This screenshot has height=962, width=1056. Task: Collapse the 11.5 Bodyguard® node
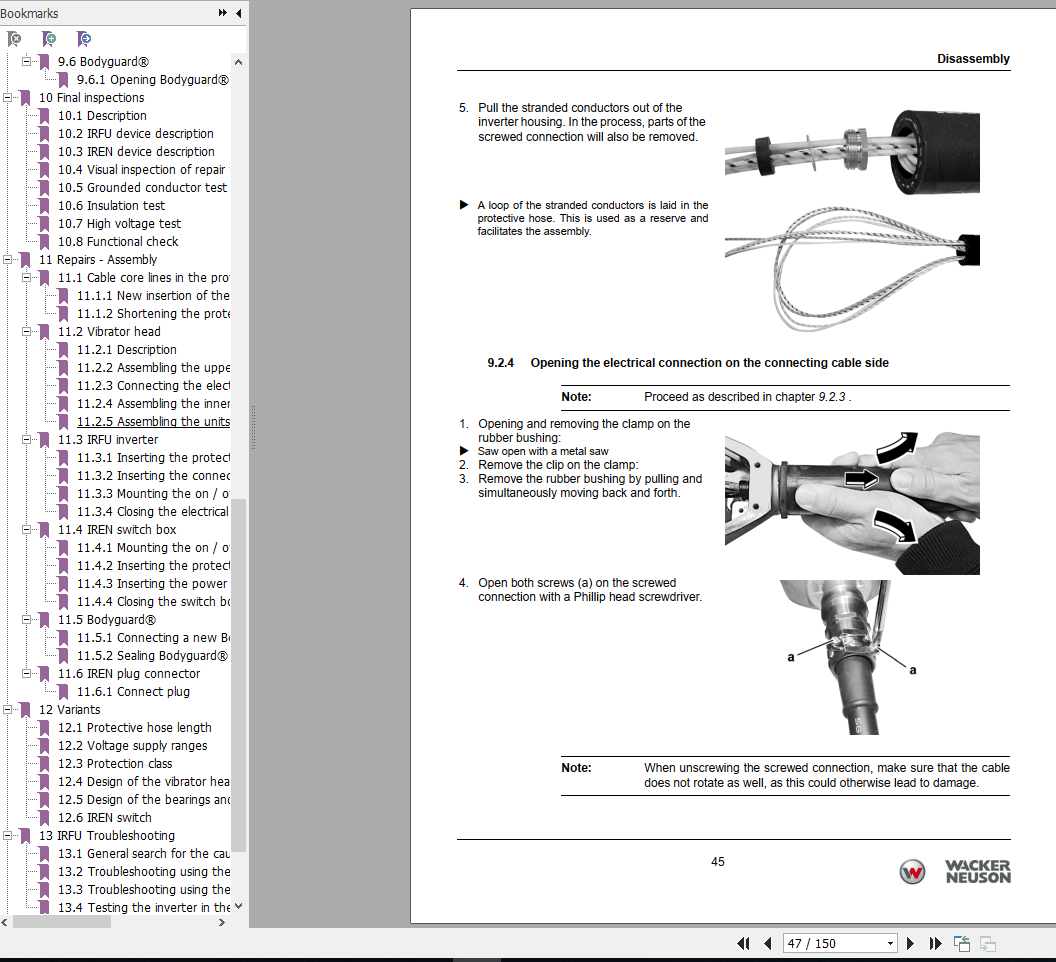pyautogui.click(x=26, y=620)
